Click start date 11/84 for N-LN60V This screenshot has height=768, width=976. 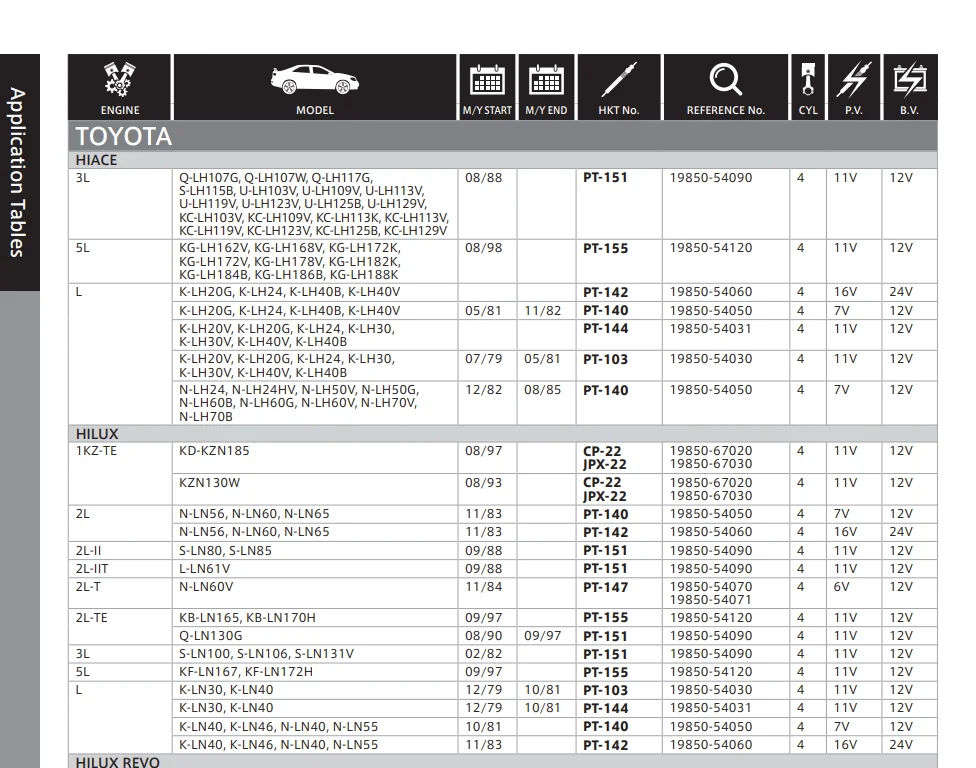coord(483,586)
